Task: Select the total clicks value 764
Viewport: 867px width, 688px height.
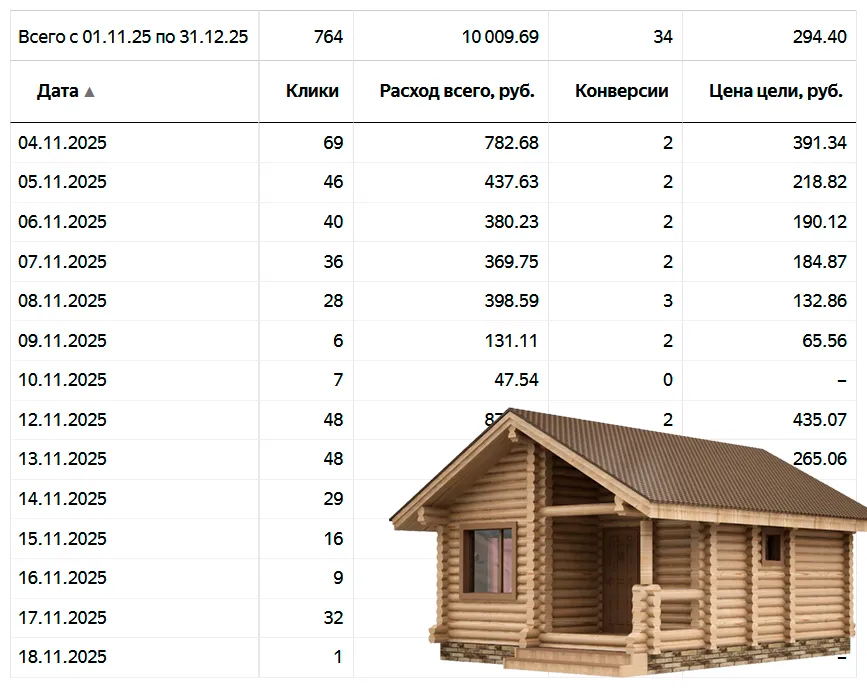Action: pos(328,37)
